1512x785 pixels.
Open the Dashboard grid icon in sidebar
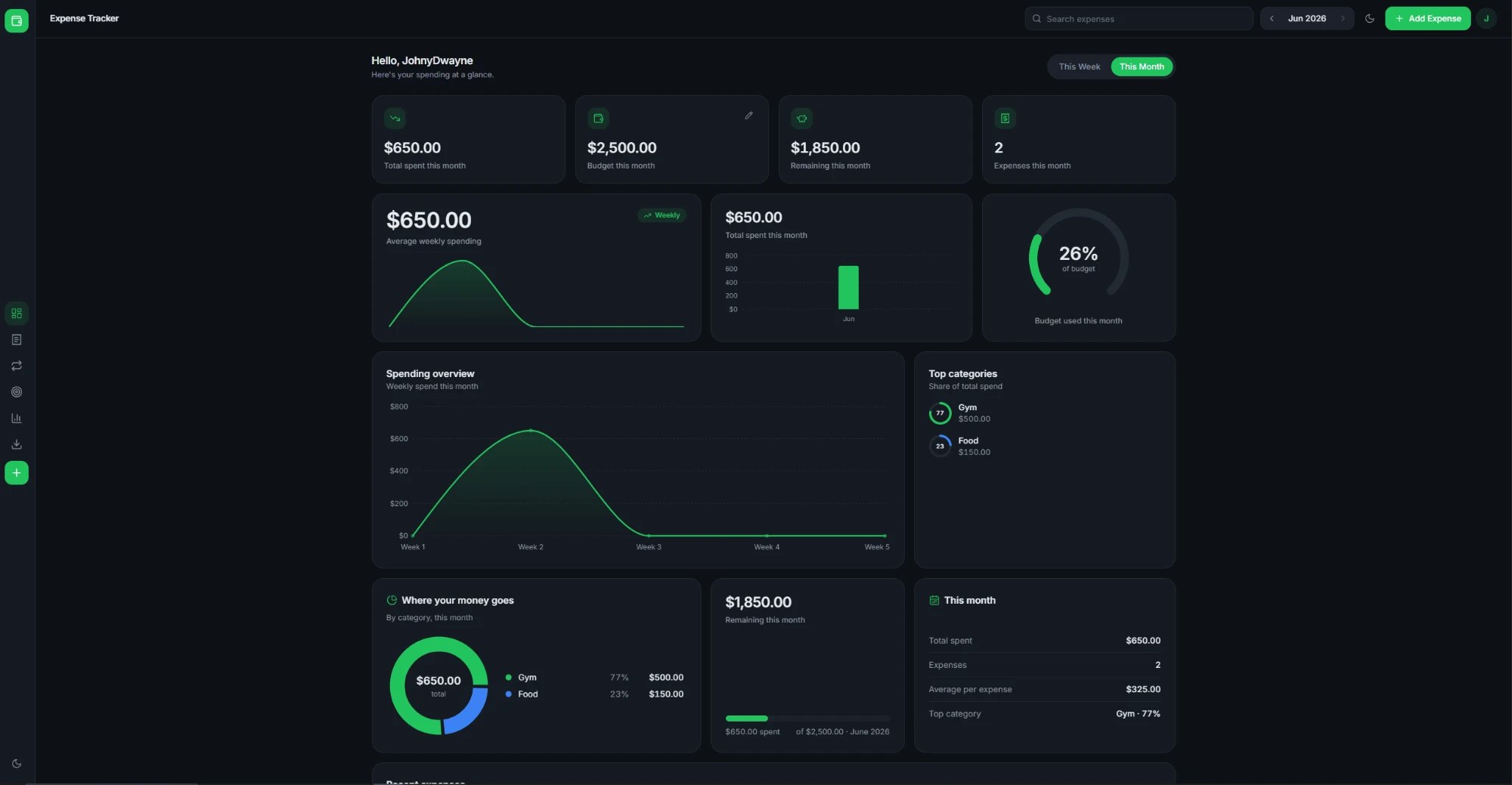(17, 314)
